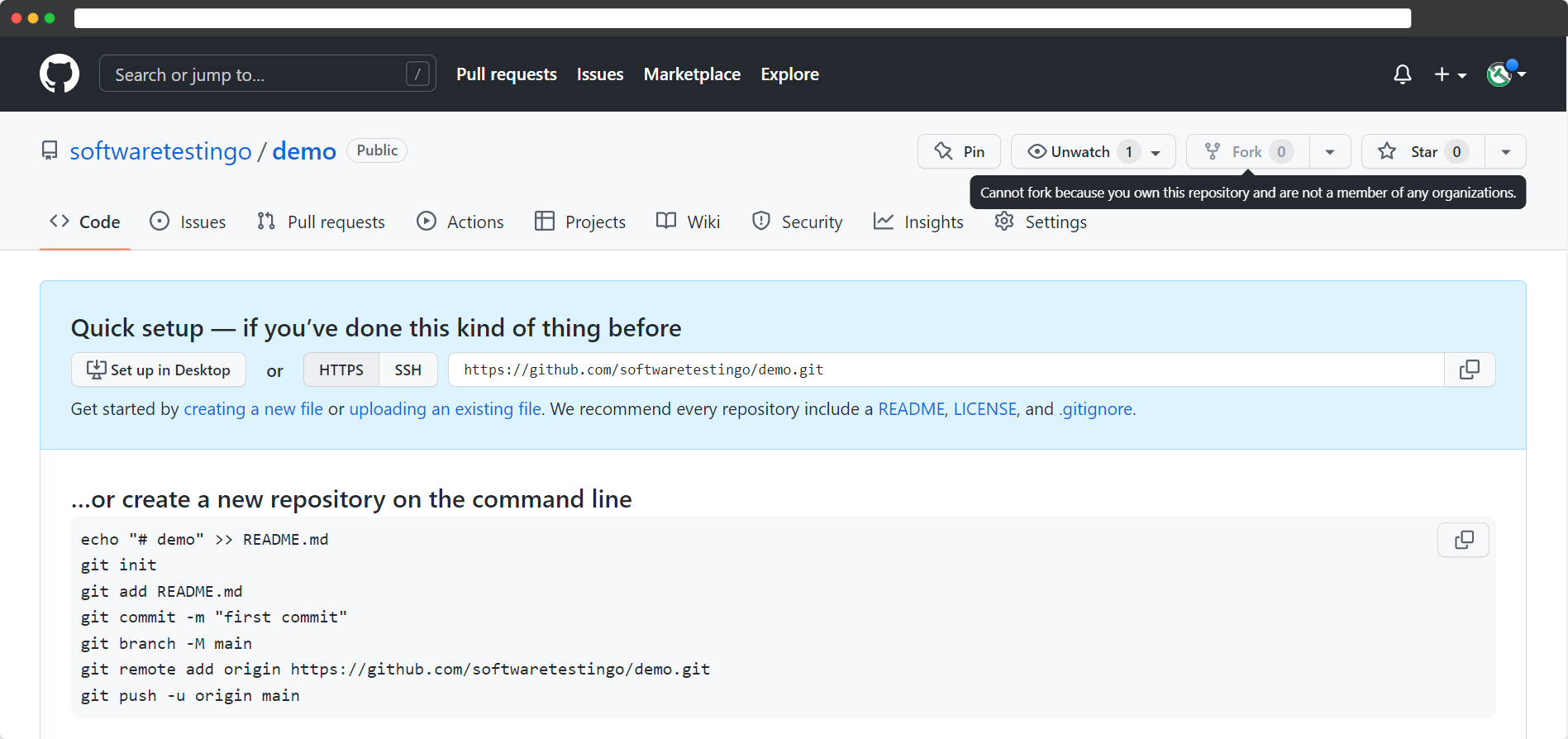
Task: Click the 'git commit -m "first commit"' line
Action: (214, 617)
